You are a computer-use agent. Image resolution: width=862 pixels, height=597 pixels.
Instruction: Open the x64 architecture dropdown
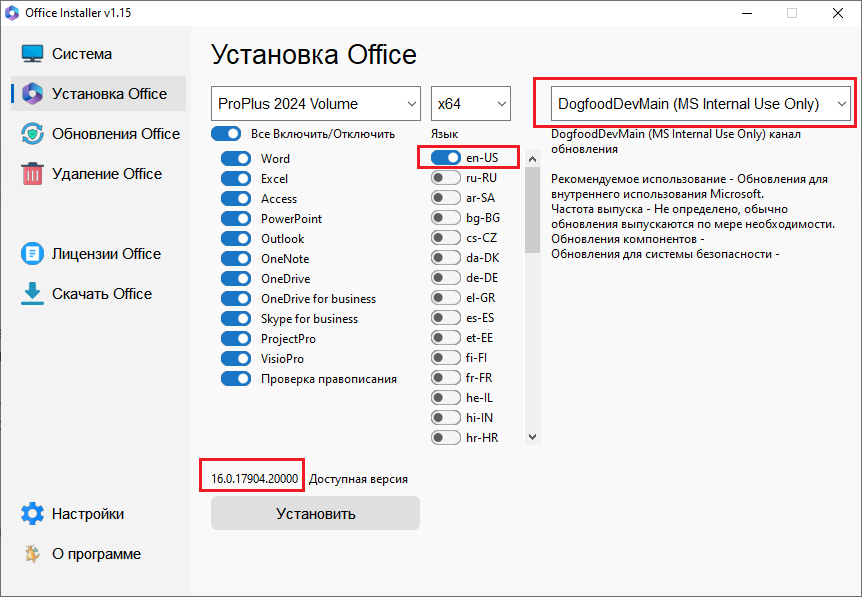tap(471, 103)
